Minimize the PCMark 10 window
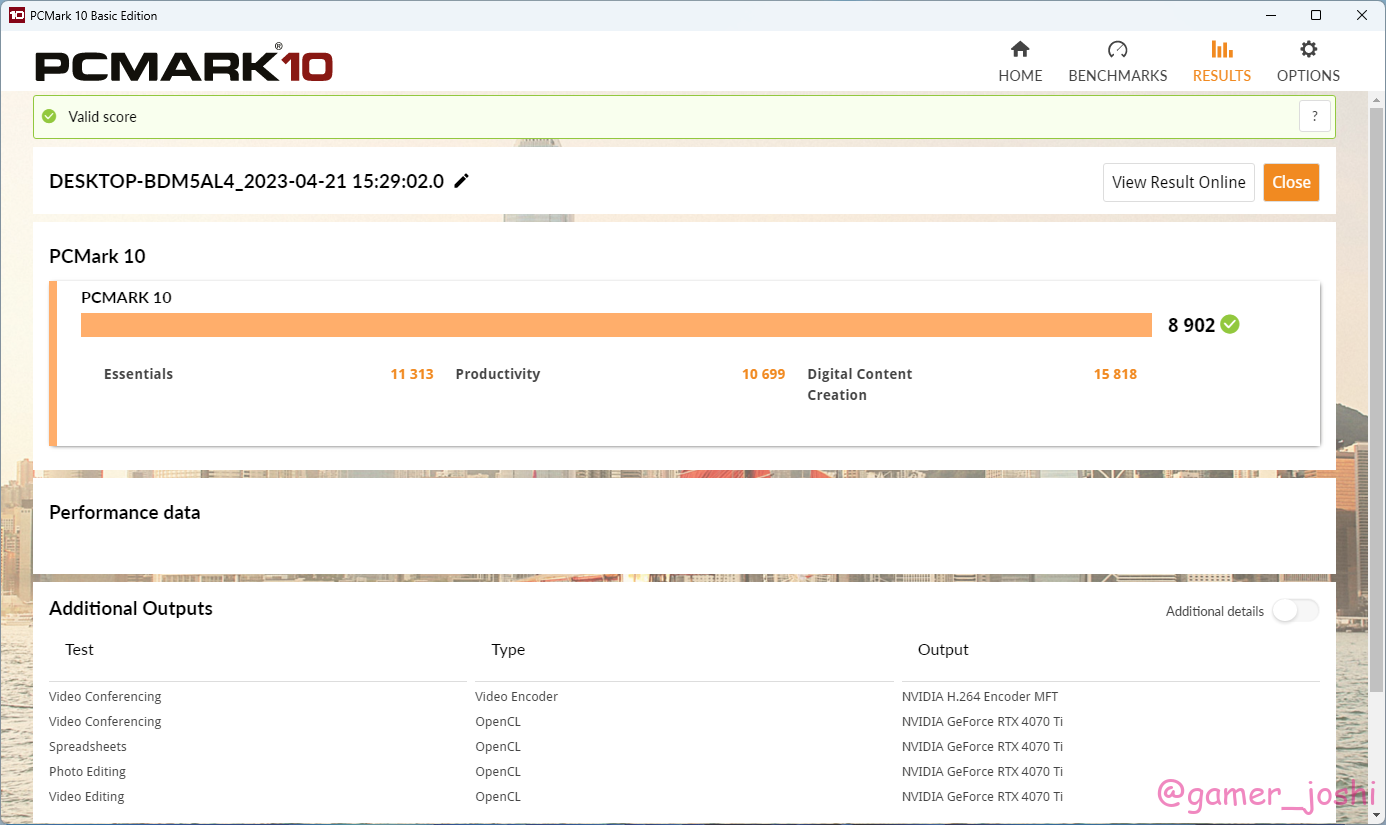The width and height of the screenshot is (1386, 825). tap(1270, 15)
